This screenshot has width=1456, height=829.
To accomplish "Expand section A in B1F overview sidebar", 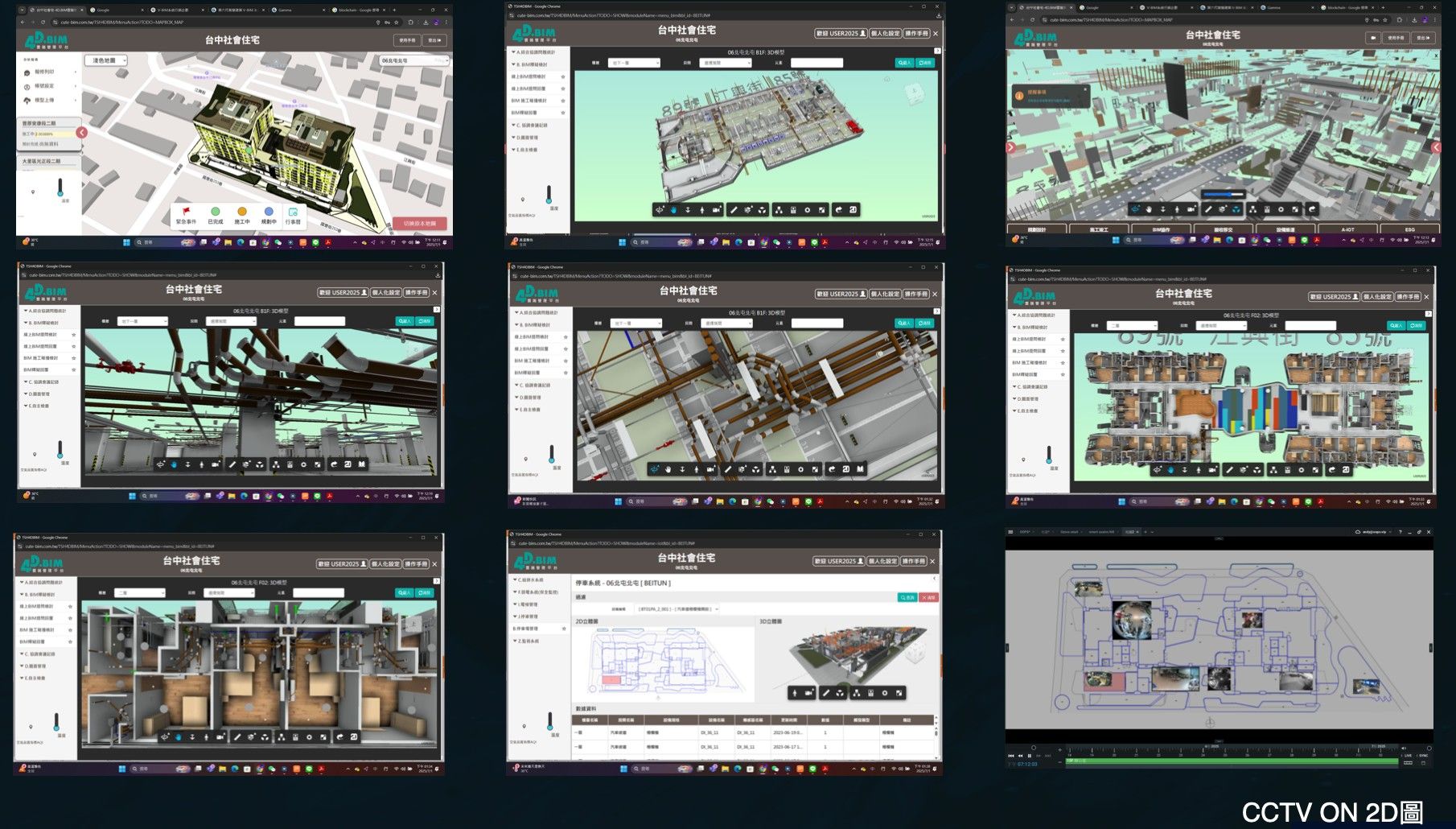I will click(x=533, y=52).
